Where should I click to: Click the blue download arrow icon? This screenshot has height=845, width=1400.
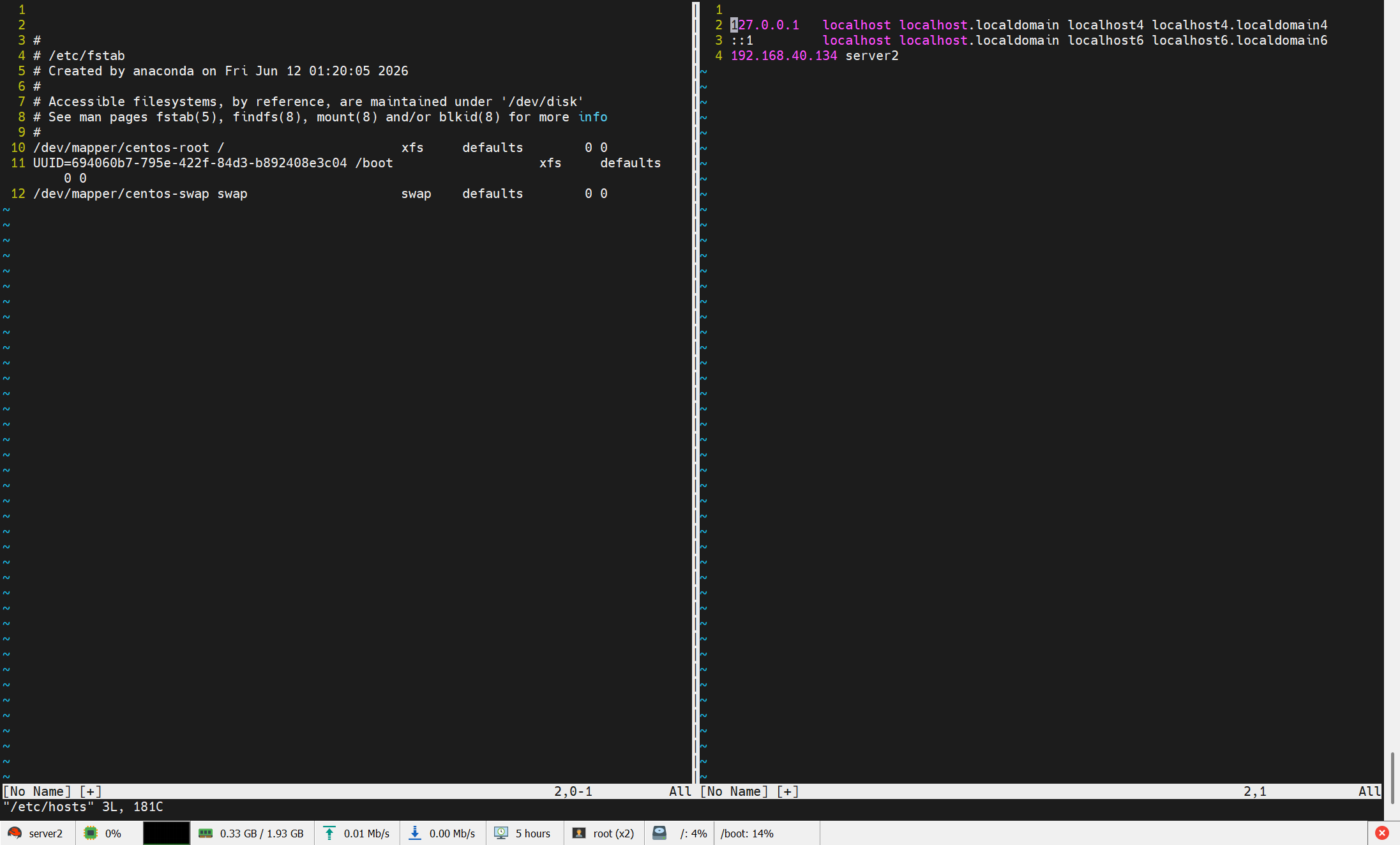click(415, 833)
